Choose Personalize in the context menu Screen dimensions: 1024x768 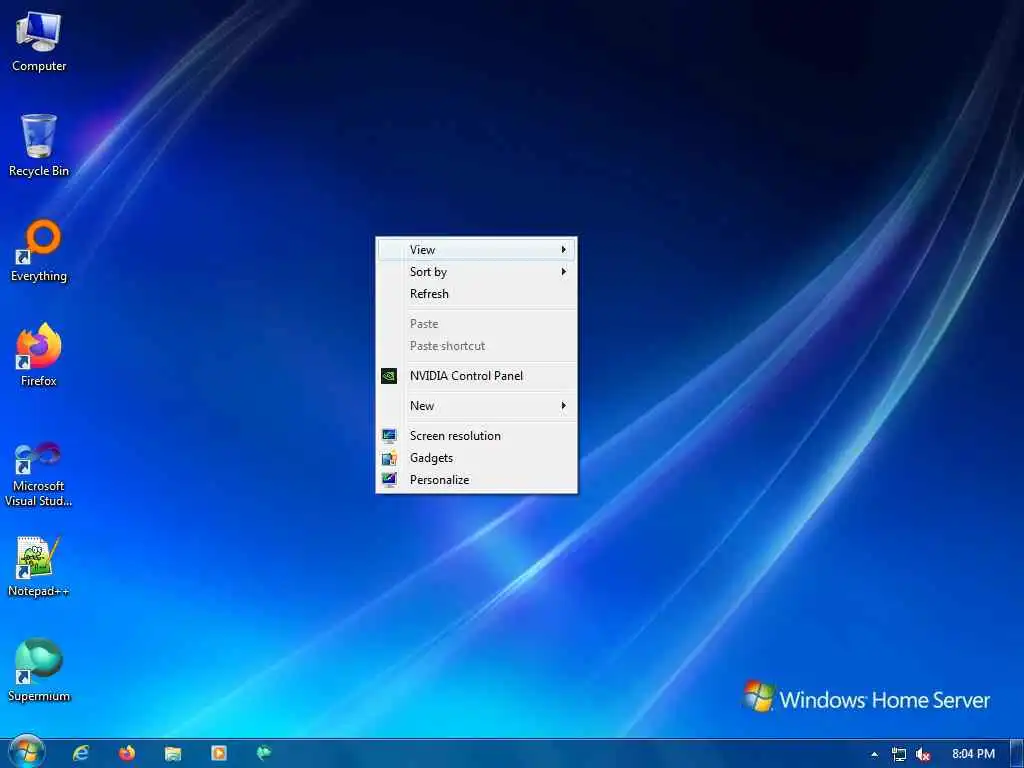[x=477, y=480]
